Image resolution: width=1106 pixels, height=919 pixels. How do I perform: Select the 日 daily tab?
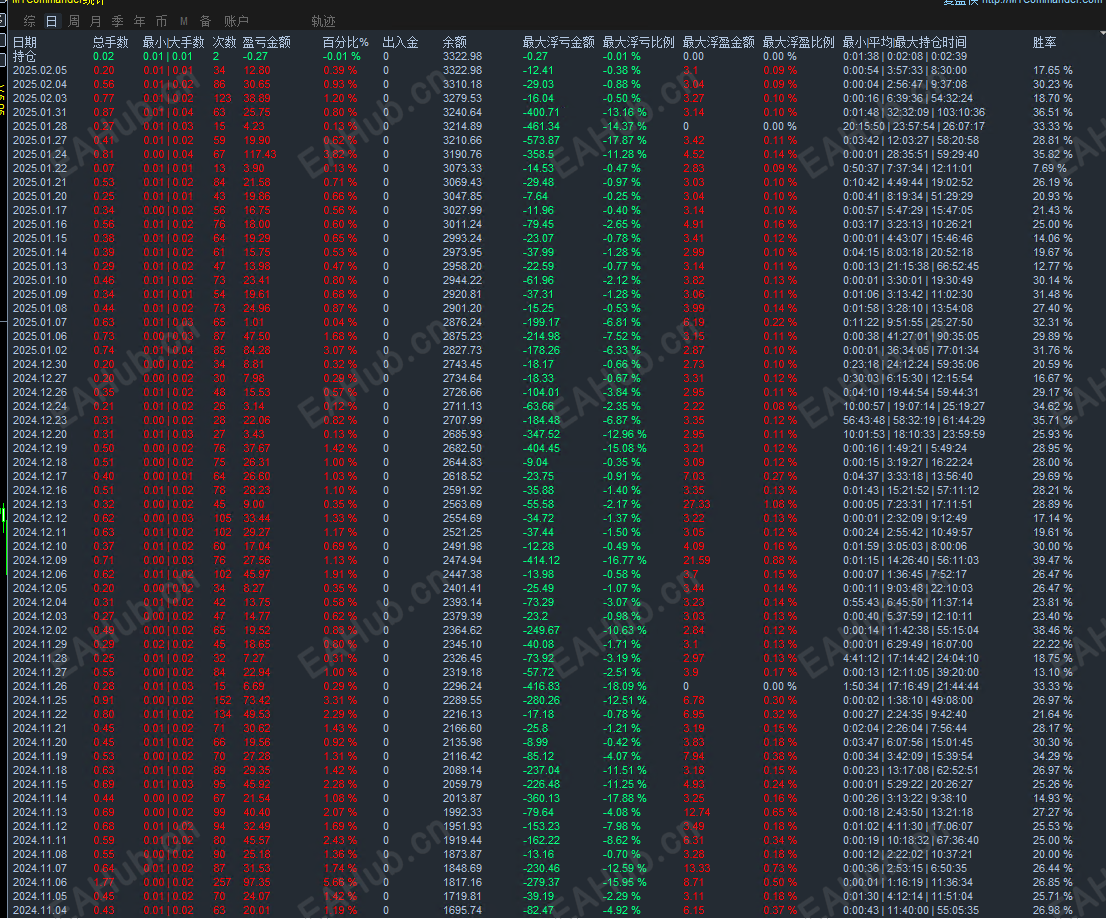tap(51, 21)
